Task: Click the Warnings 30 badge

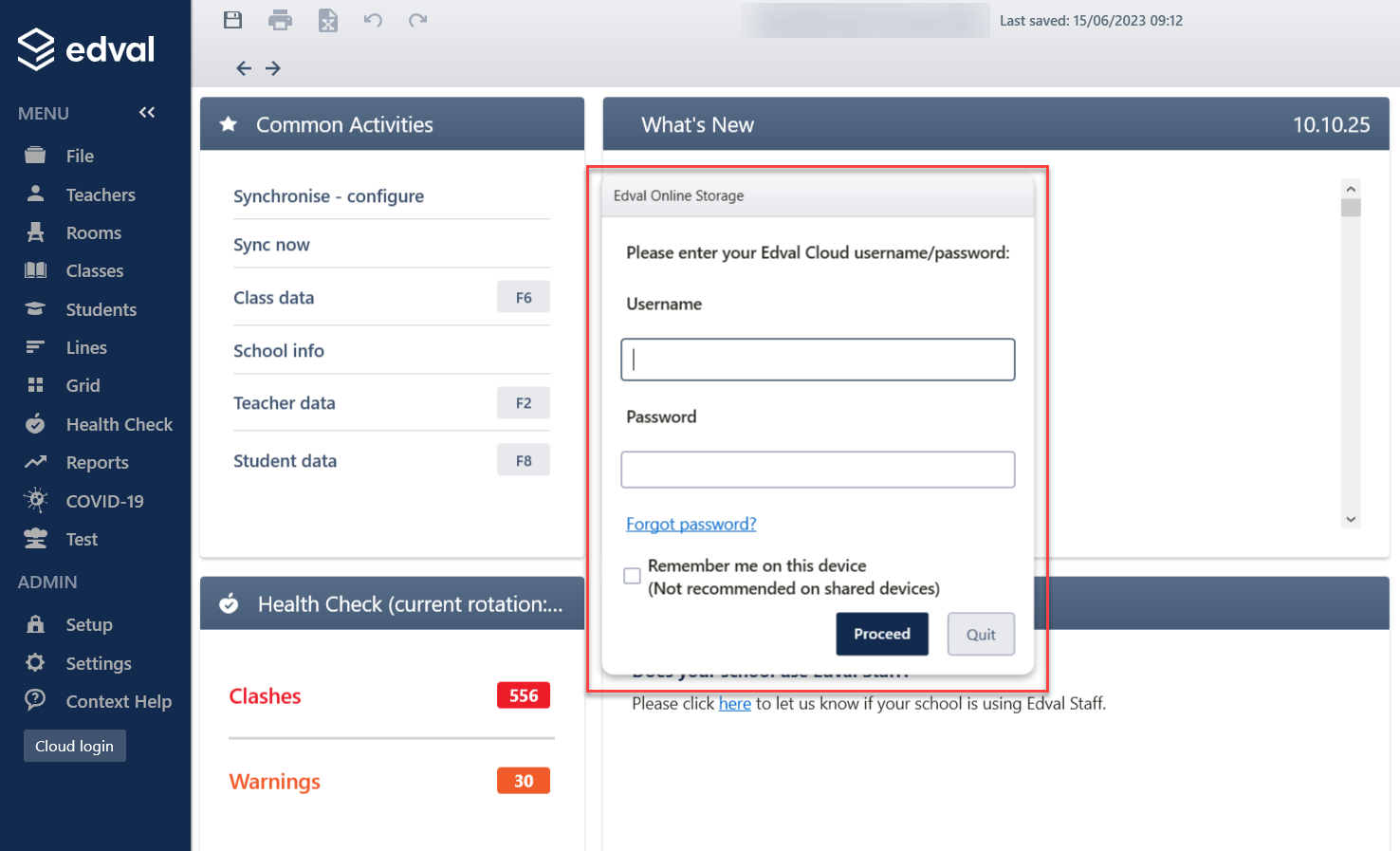Action: pos(524,781)
